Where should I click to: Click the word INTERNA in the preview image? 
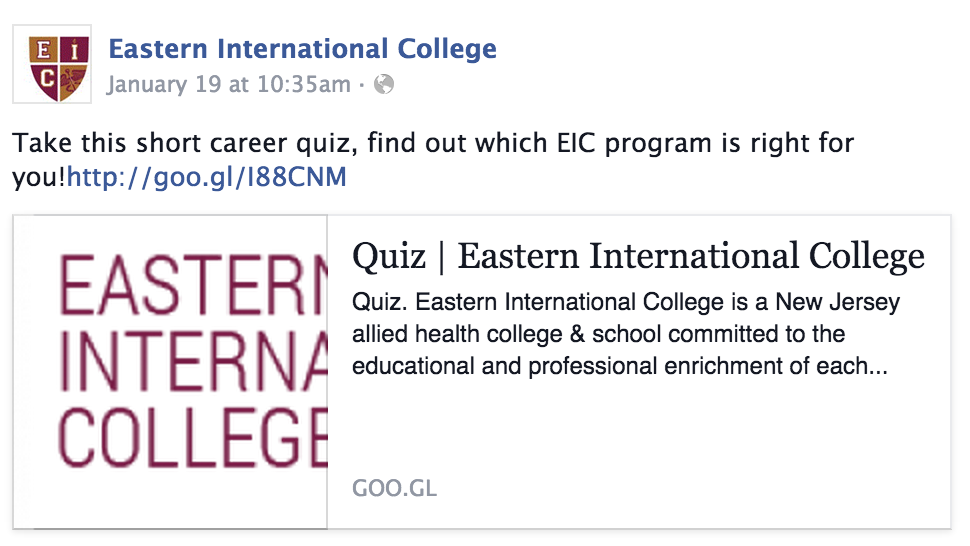(x=193, y=360)
